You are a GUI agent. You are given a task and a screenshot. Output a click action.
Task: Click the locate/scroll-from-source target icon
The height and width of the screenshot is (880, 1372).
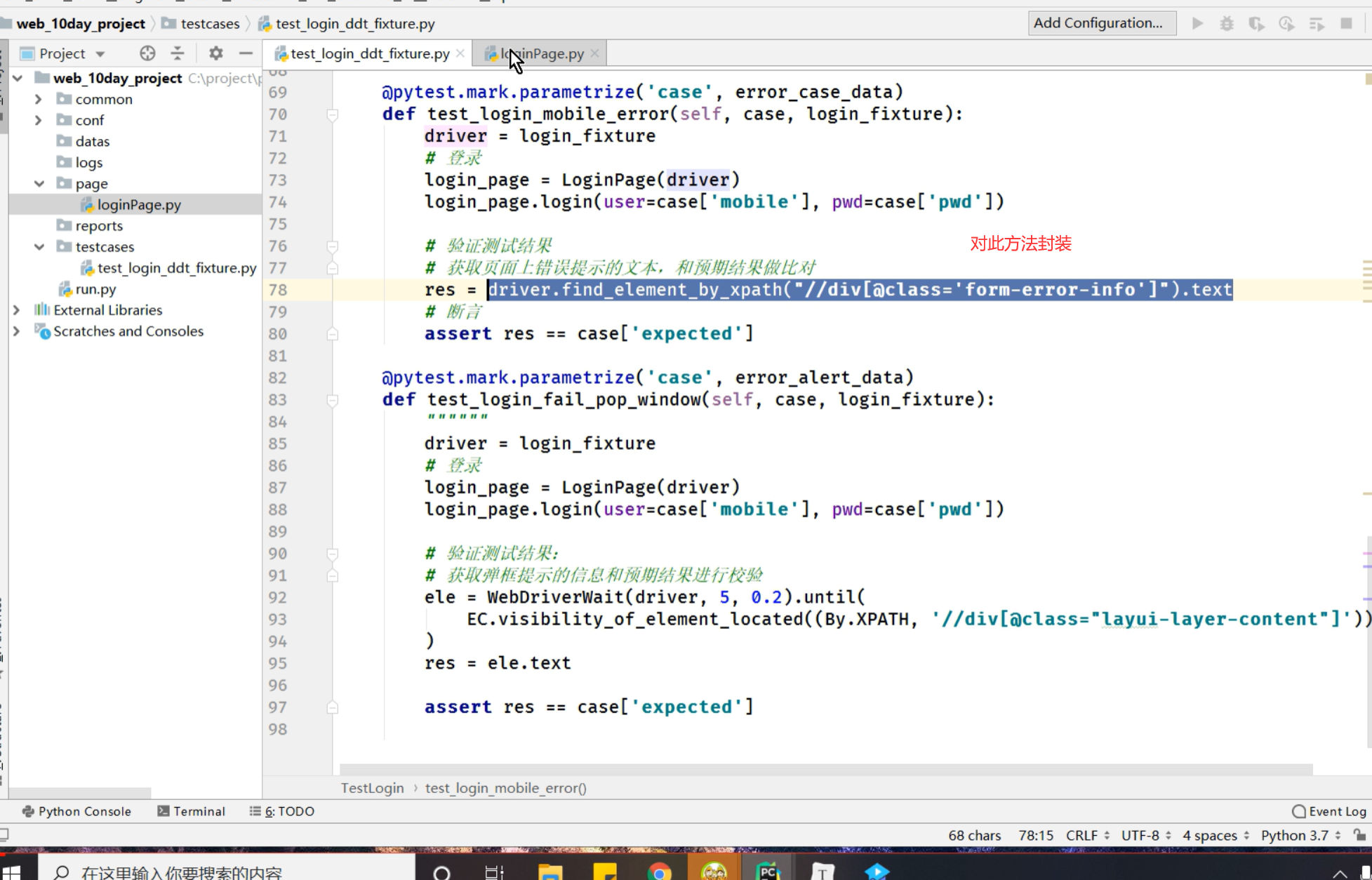coord(147,53)
